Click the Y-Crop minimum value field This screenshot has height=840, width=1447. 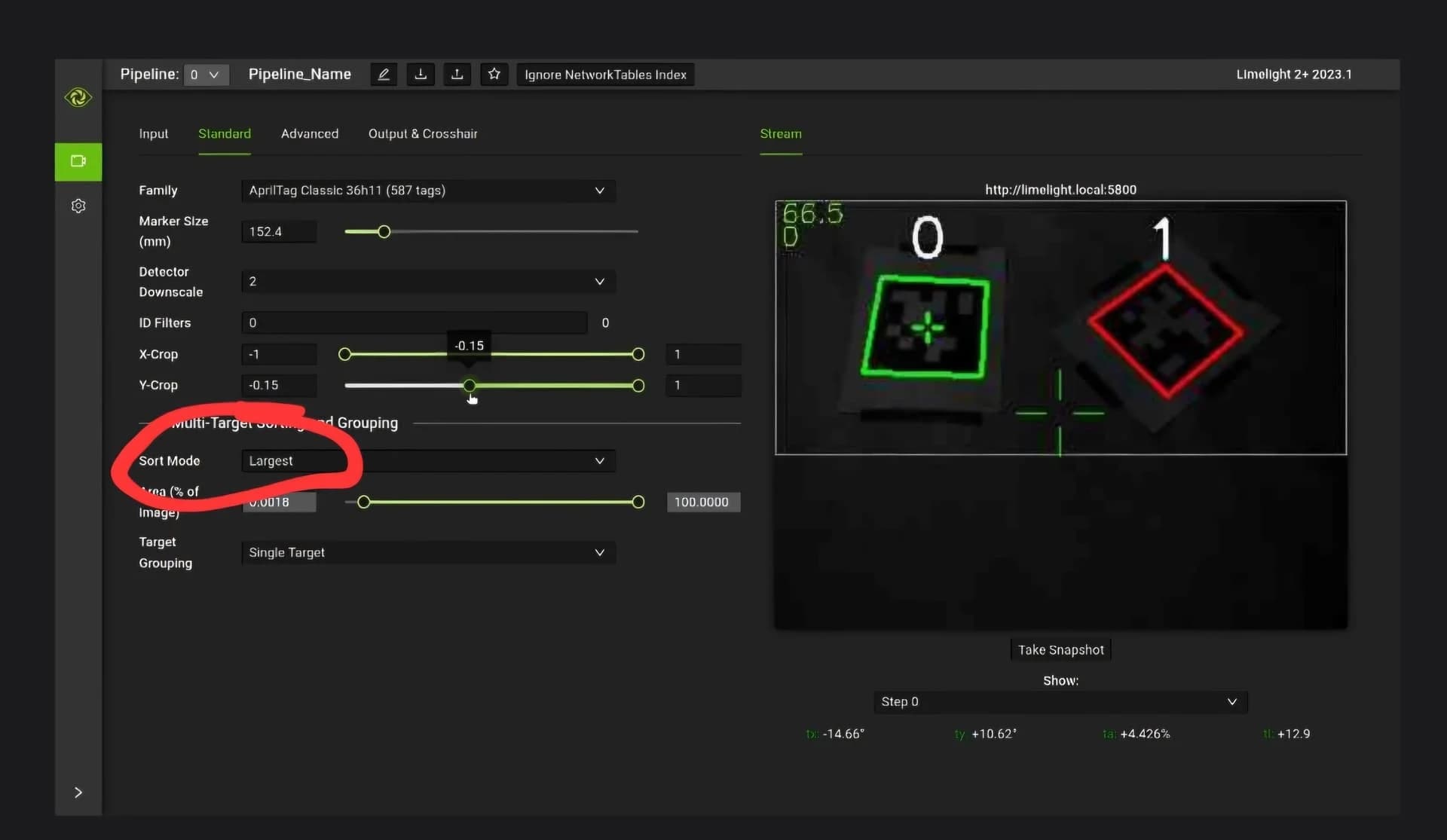(x=279, y=385)
